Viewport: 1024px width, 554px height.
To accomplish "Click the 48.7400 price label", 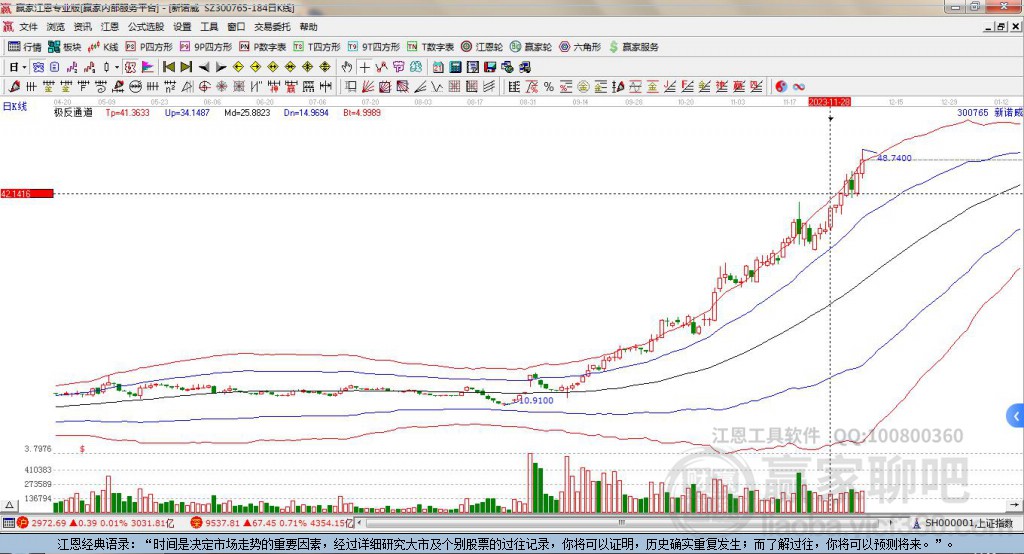I will point(895,158).
